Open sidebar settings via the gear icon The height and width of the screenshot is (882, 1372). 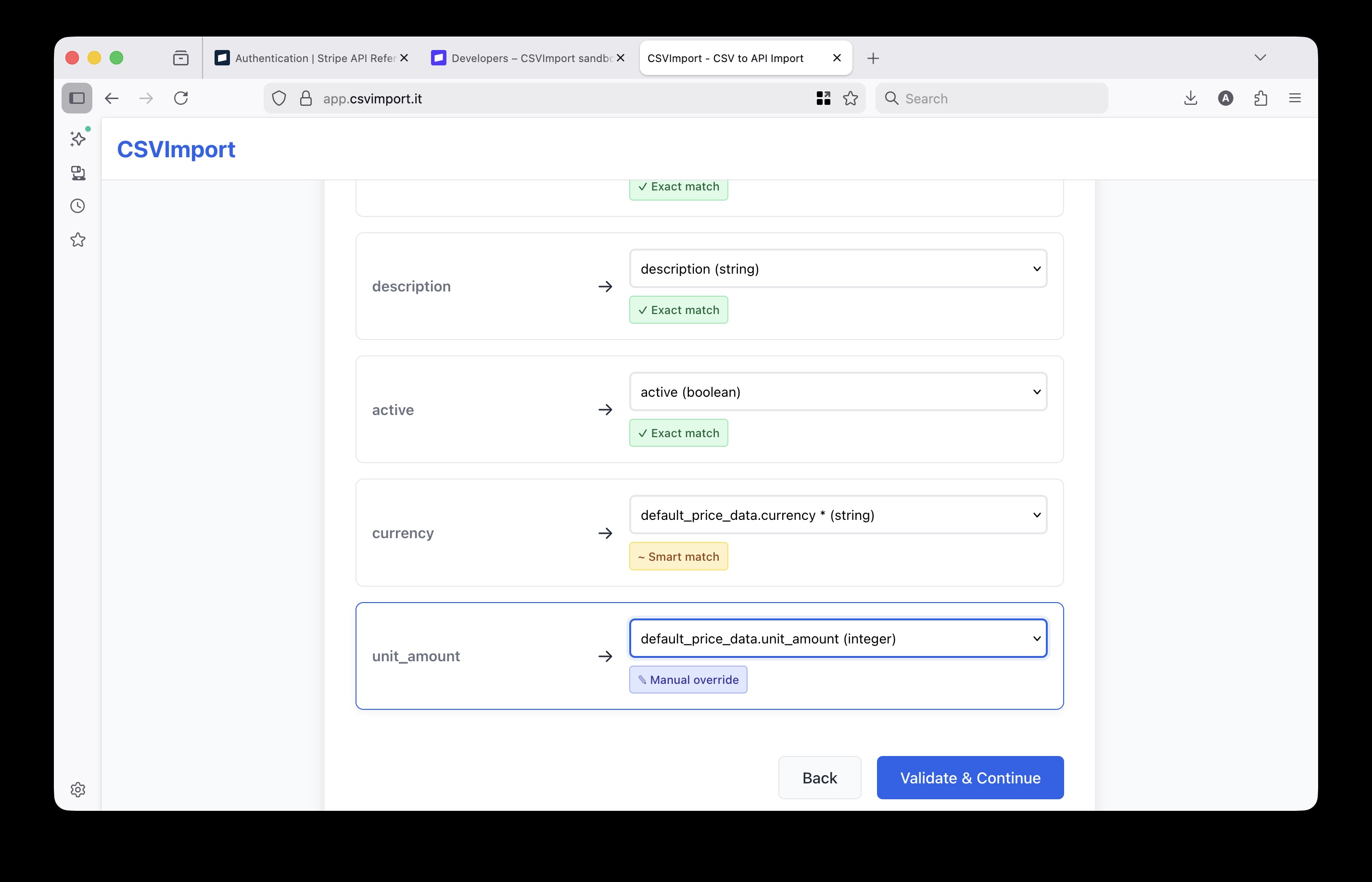77,790
